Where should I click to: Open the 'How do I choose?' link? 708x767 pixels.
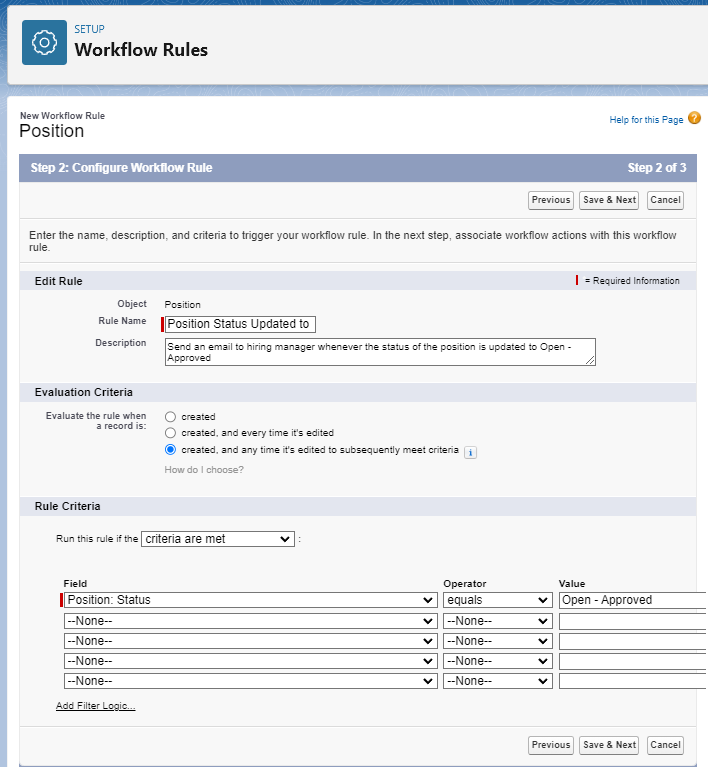coord(204,470)
